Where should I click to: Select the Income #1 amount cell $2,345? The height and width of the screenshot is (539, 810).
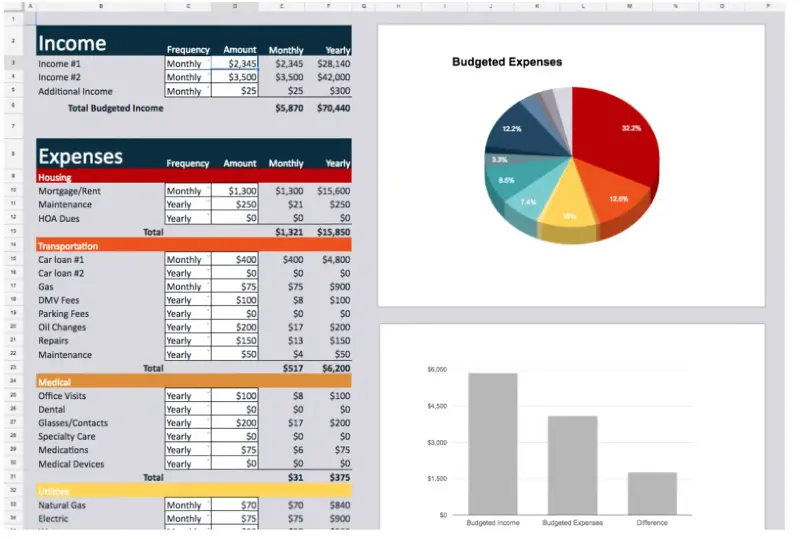(235, 64)
